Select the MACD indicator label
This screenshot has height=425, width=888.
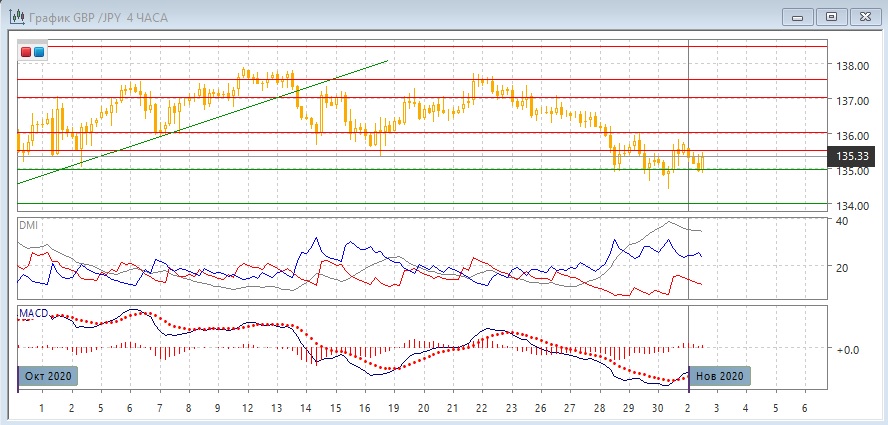pyautogui.click(x=33, y=313)
